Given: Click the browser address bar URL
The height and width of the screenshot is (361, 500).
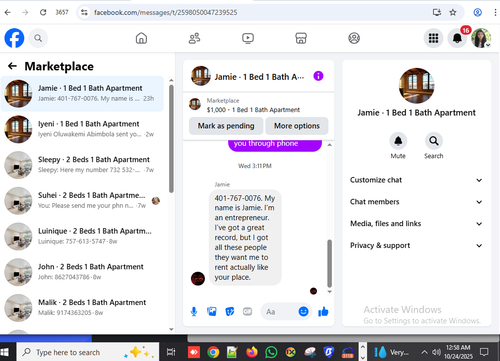Looking at the screenshot, I should click(166, 12).
